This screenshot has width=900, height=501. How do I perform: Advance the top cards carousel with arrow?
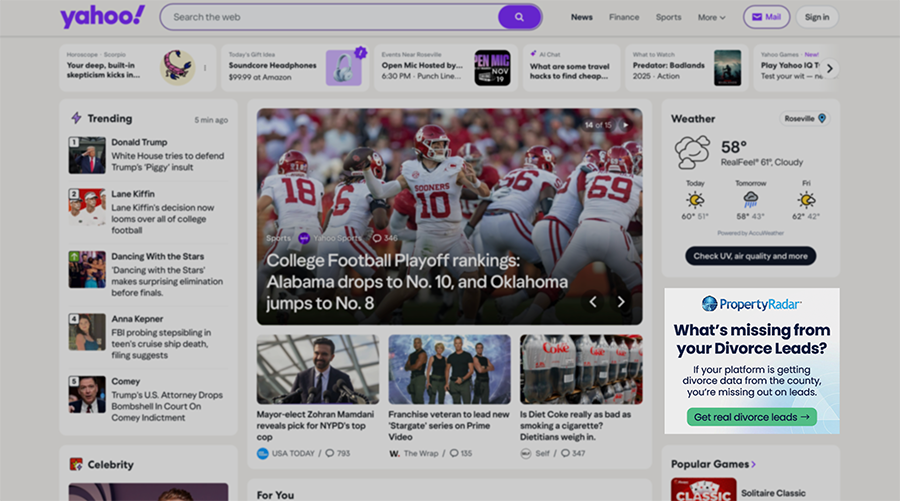(x=829, y=68)
